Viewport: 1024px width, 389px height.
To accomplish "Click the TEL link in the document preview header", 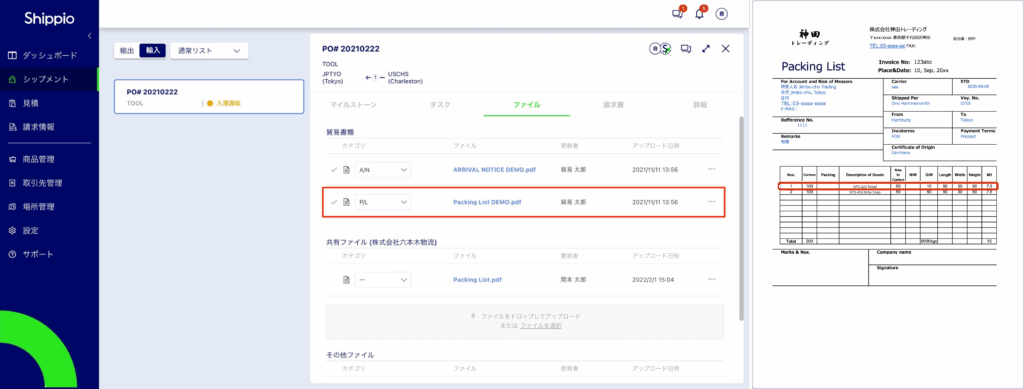I will (886, 46).
